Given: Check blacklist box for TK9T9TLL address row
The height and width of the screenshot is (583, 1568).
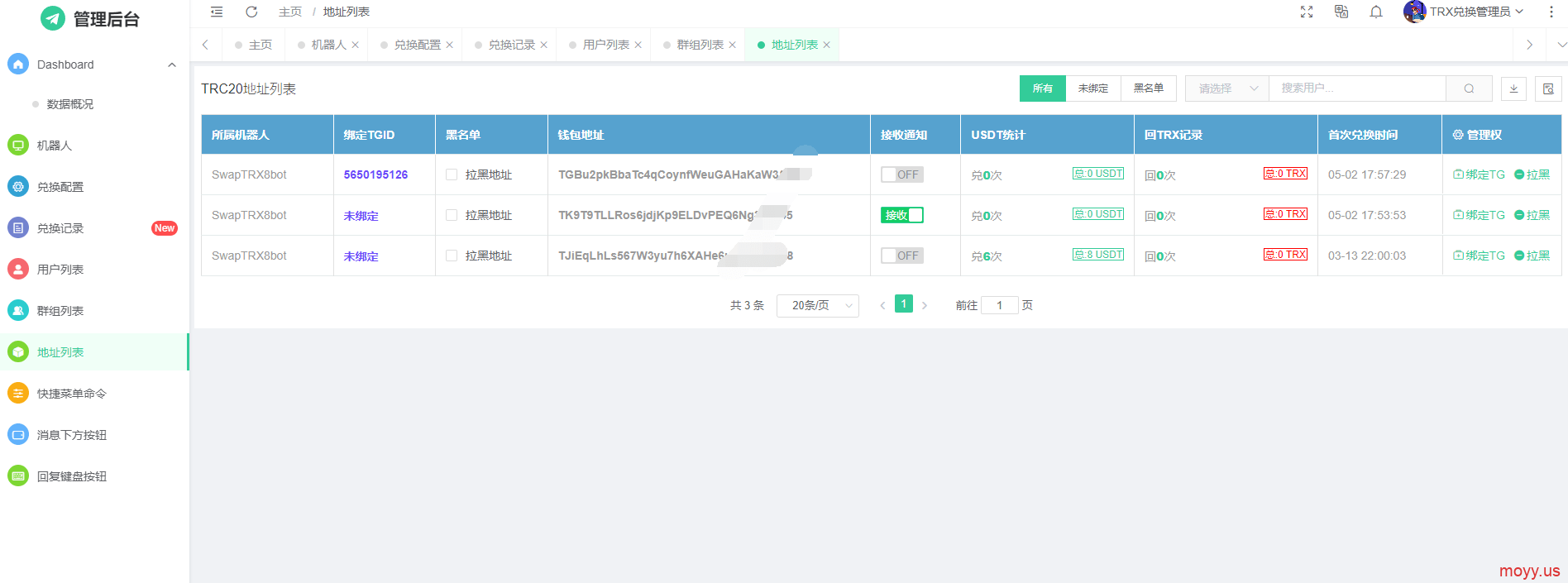Looking at the screenshot, I should point(452,215).
